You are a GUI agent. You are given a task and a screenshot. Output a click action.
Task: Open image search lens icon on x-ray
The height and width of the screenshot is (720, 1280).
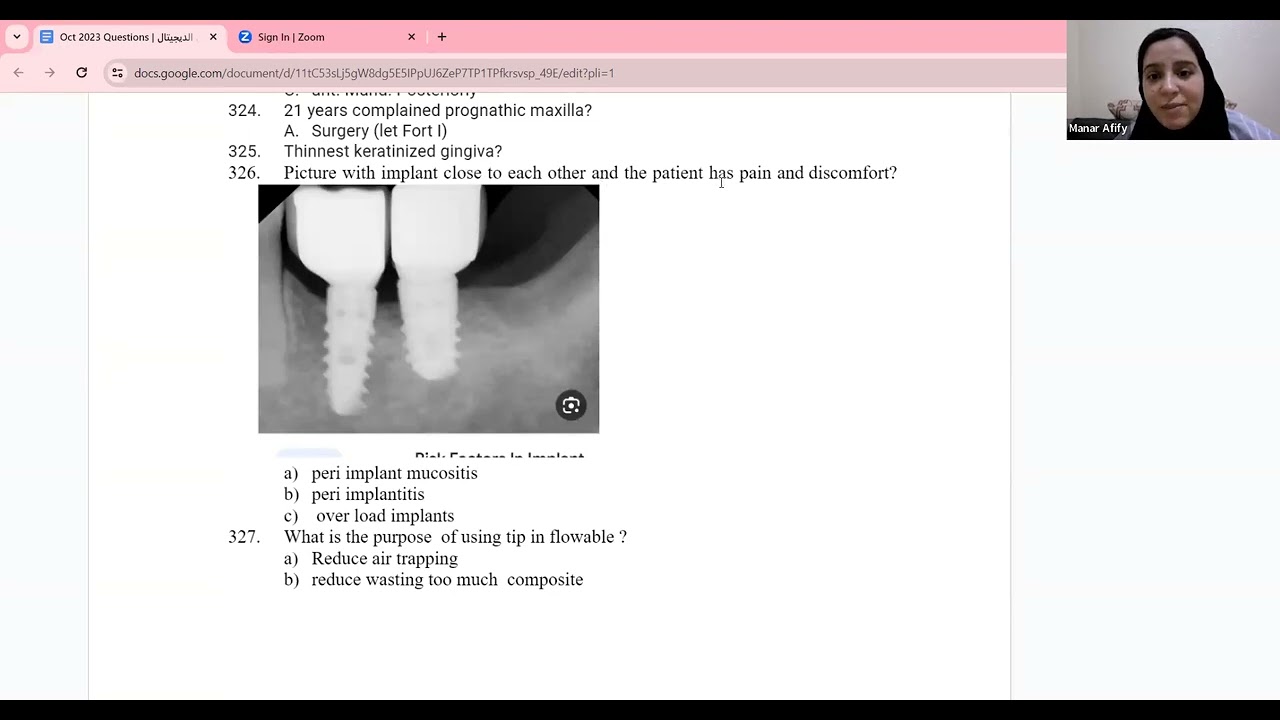[x=571, y=405]
